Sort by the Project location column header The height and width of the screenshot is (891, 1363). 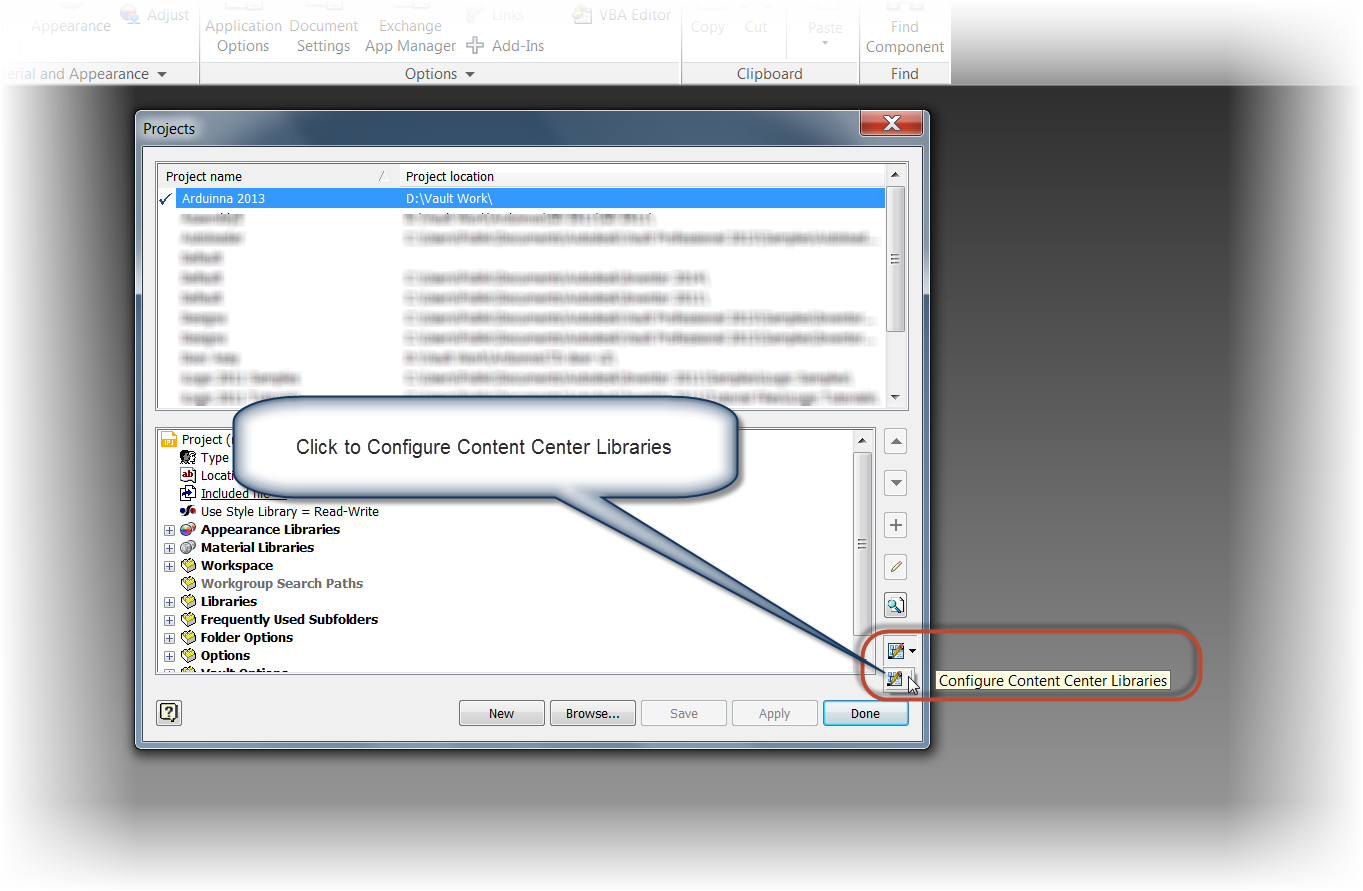click(642, 176)
